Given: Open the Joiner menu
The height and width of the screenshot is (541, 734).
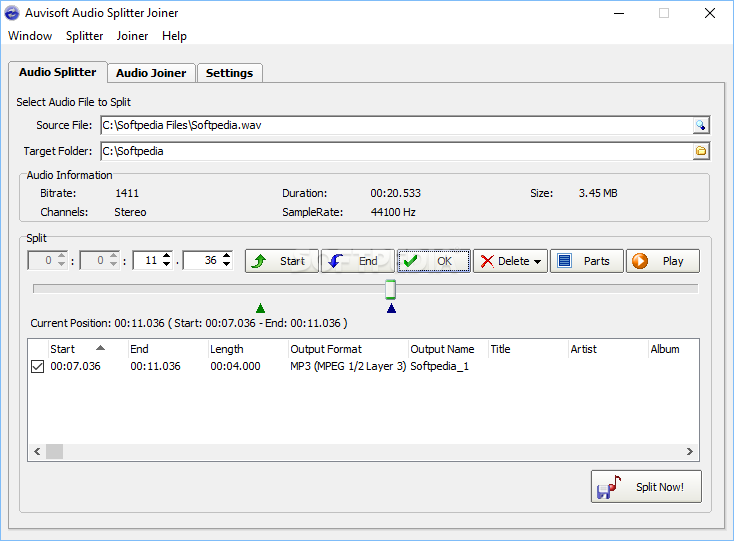Looking at the screenshot, I should point(132,36).
